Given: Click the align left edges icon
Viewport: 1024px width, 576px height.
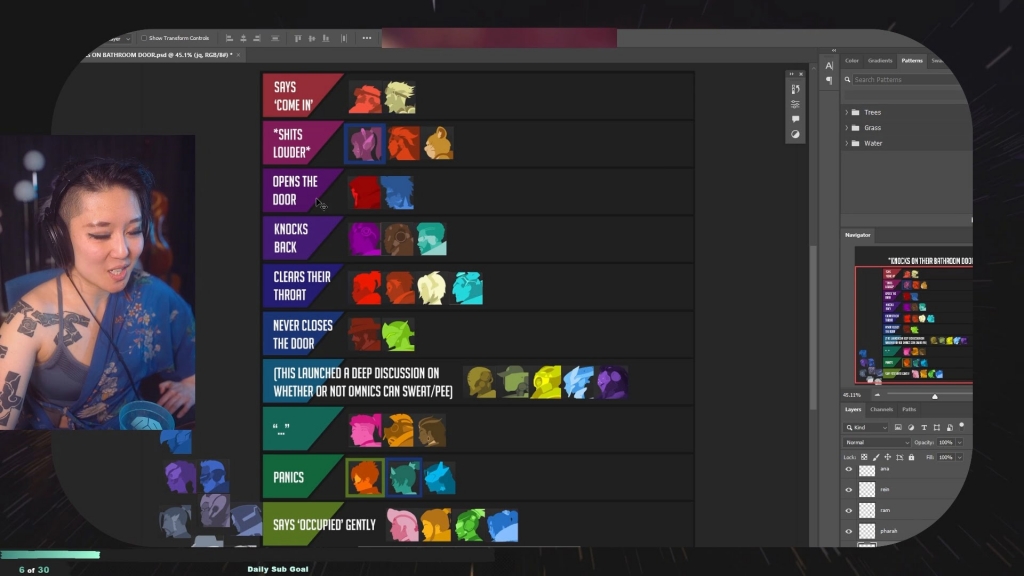Looking at the screenshot, I should [229, 38].
